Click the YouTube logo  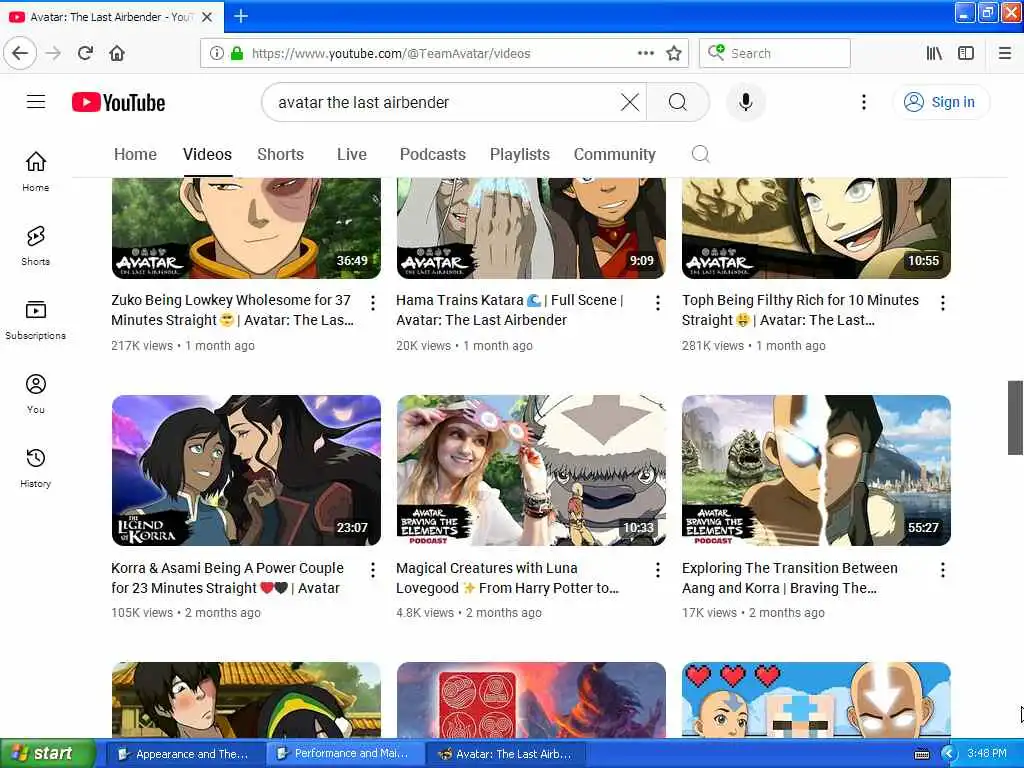click(x=118, y=103)
